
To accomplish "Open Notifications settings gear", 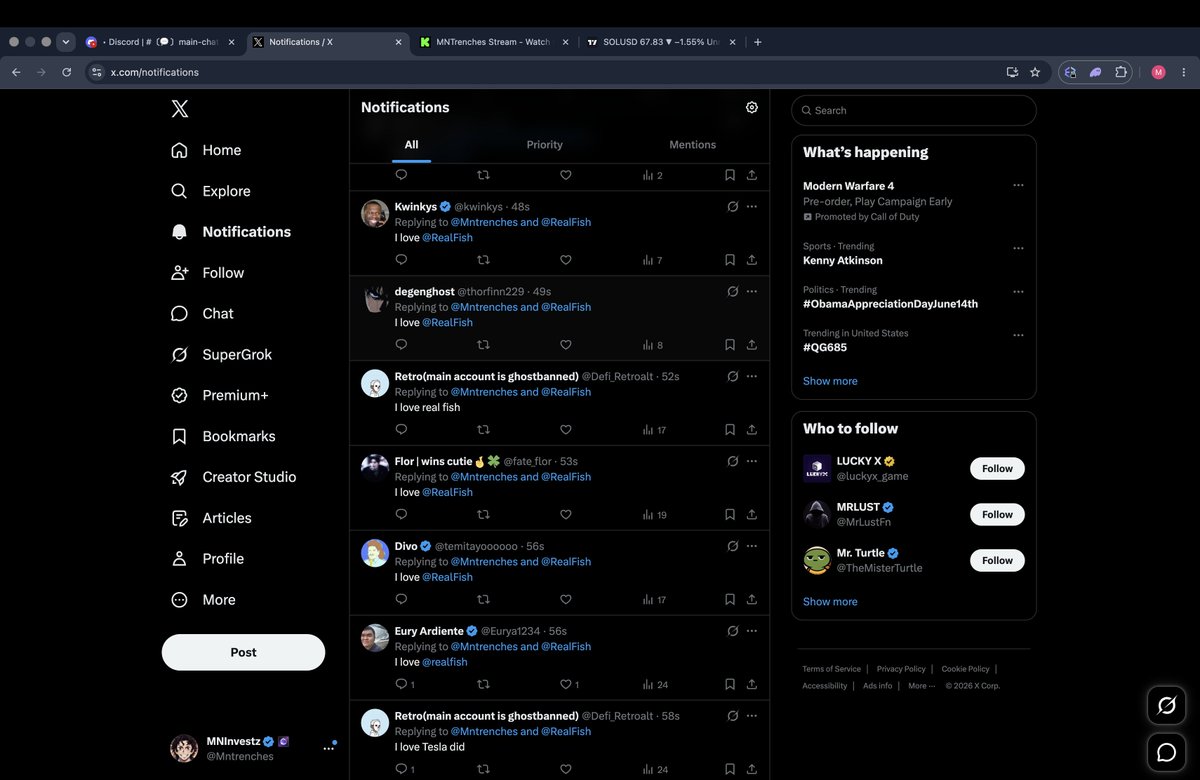I will point(752,107).
